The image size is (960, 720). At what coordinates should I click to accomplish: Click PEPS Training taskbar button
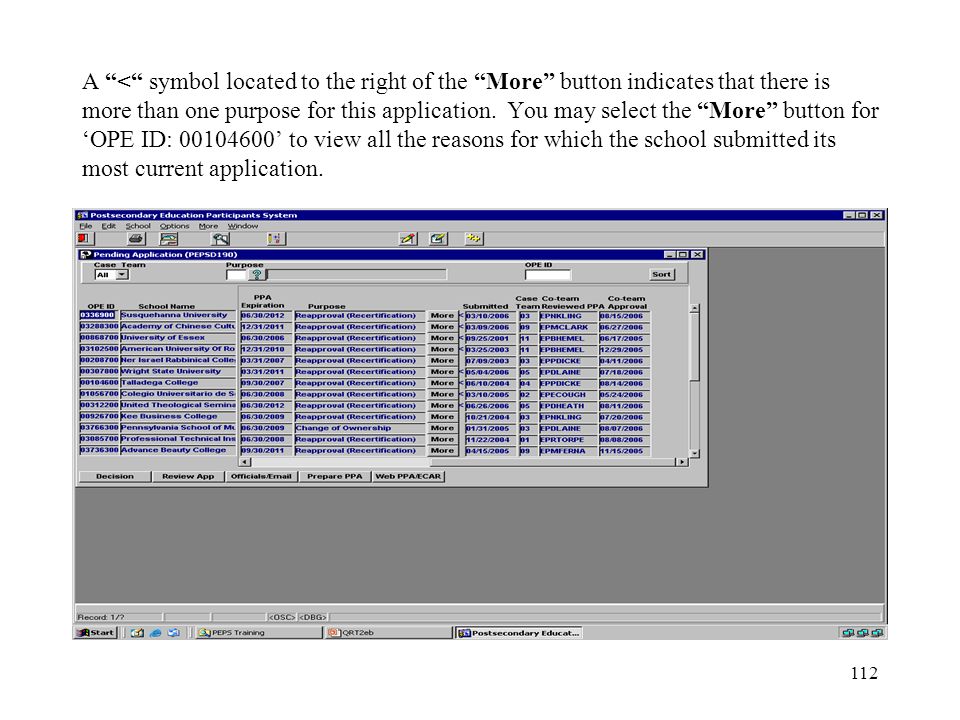(x=257, y=632)
